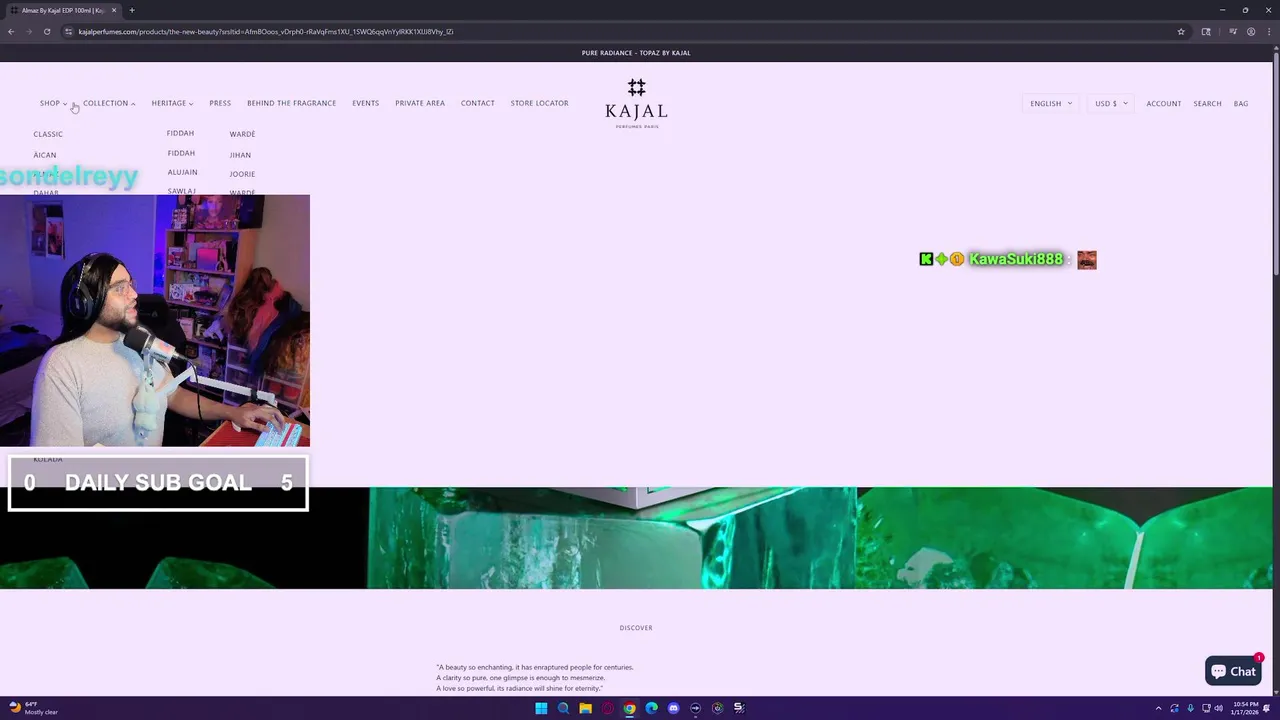Open the volume control in system tray
1280x720 pixels.
(x=1218, y=708)
